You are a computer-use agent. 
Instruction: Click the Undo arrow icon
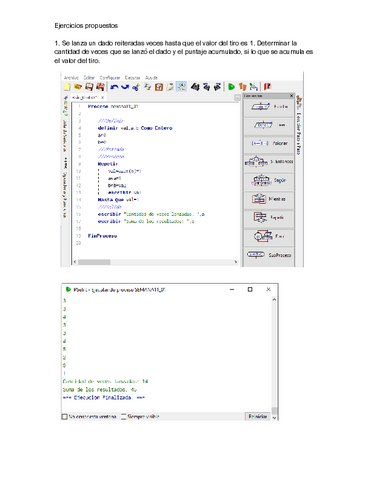pos(114,87)
